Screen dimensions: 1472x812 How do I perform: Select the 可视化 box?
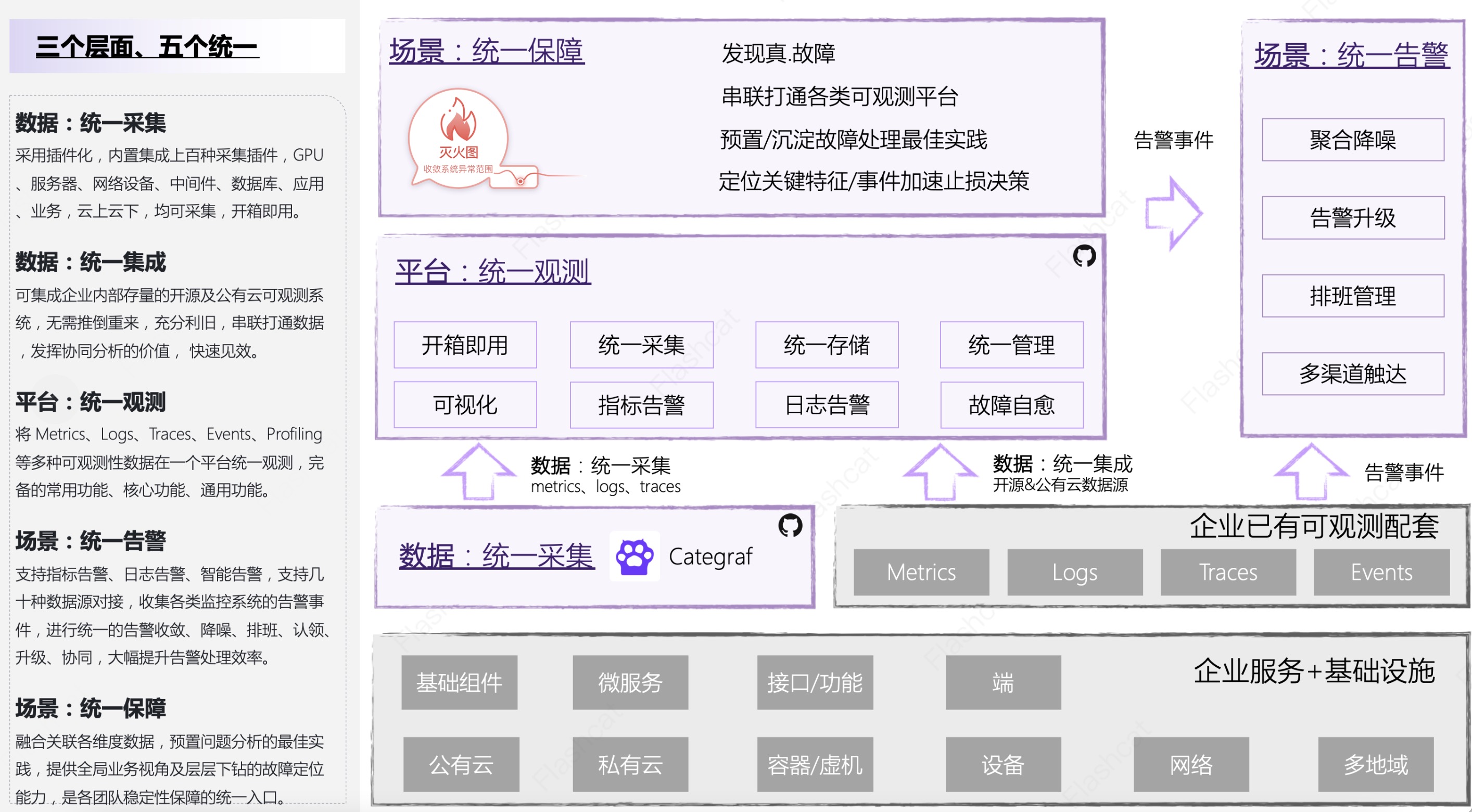click(465, 404)
